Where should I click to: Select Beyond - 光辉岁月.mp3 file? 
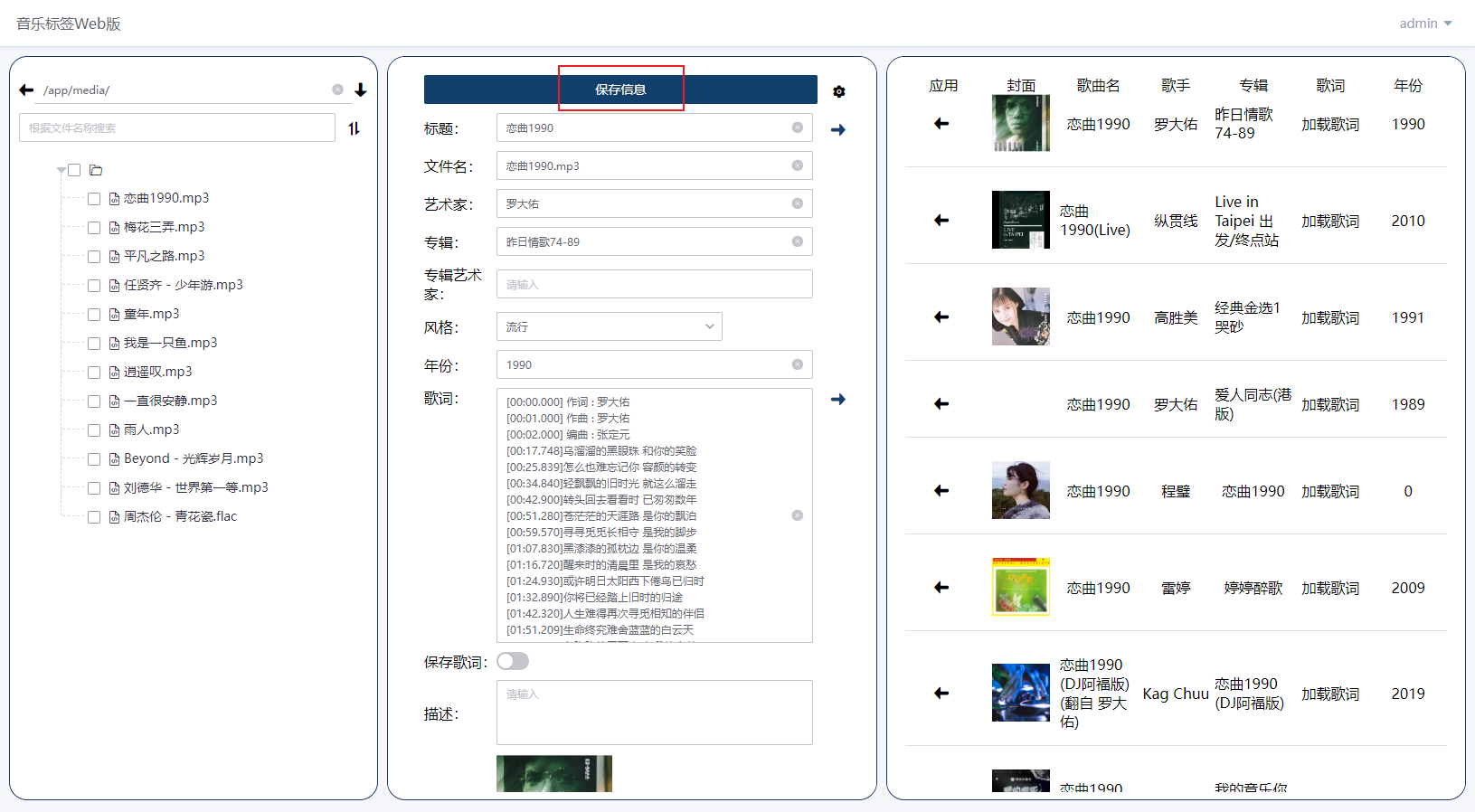[x=194, y=458]
